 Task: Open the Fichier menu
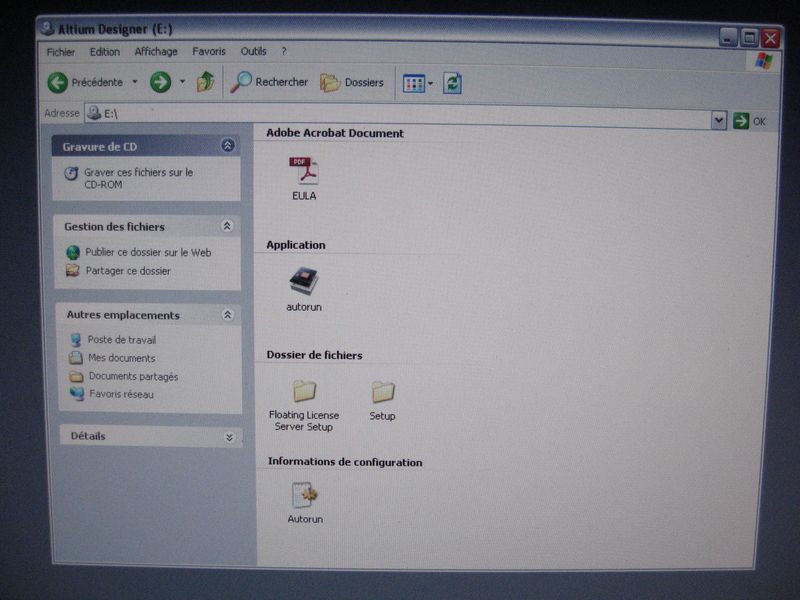[60, 52]
